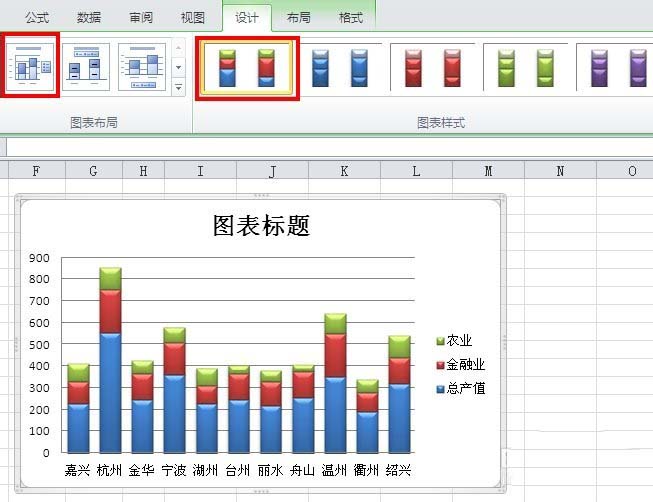653x502 pixels.
Task: Click the 嘉兴 blue bar segment
Action: [x=78, y=429]
